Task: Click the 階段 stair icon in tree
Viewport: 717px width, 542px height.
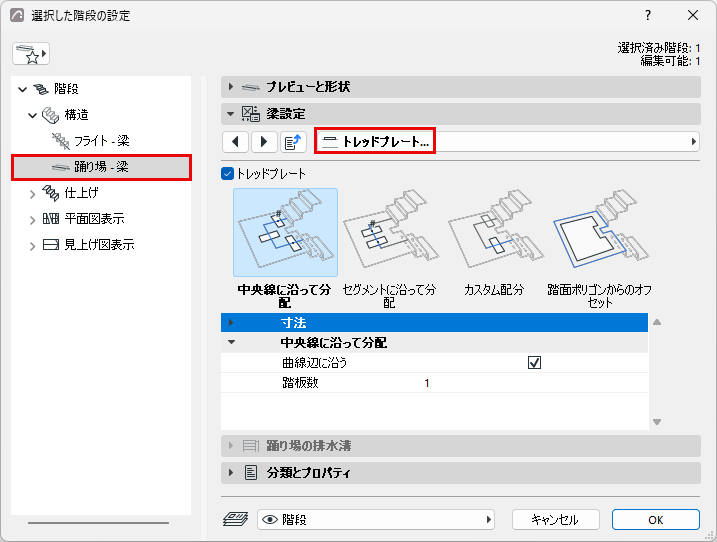Action: coord(41,89)
